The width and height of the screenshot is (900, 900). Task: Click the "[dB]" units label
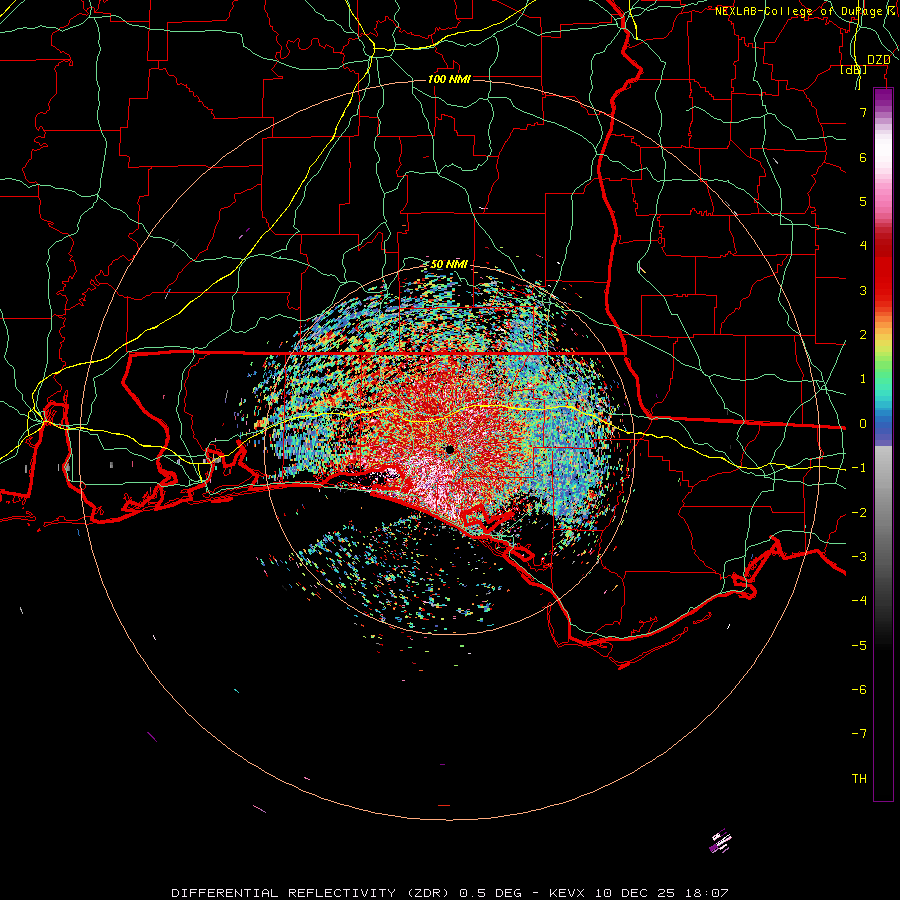[854, 69]
